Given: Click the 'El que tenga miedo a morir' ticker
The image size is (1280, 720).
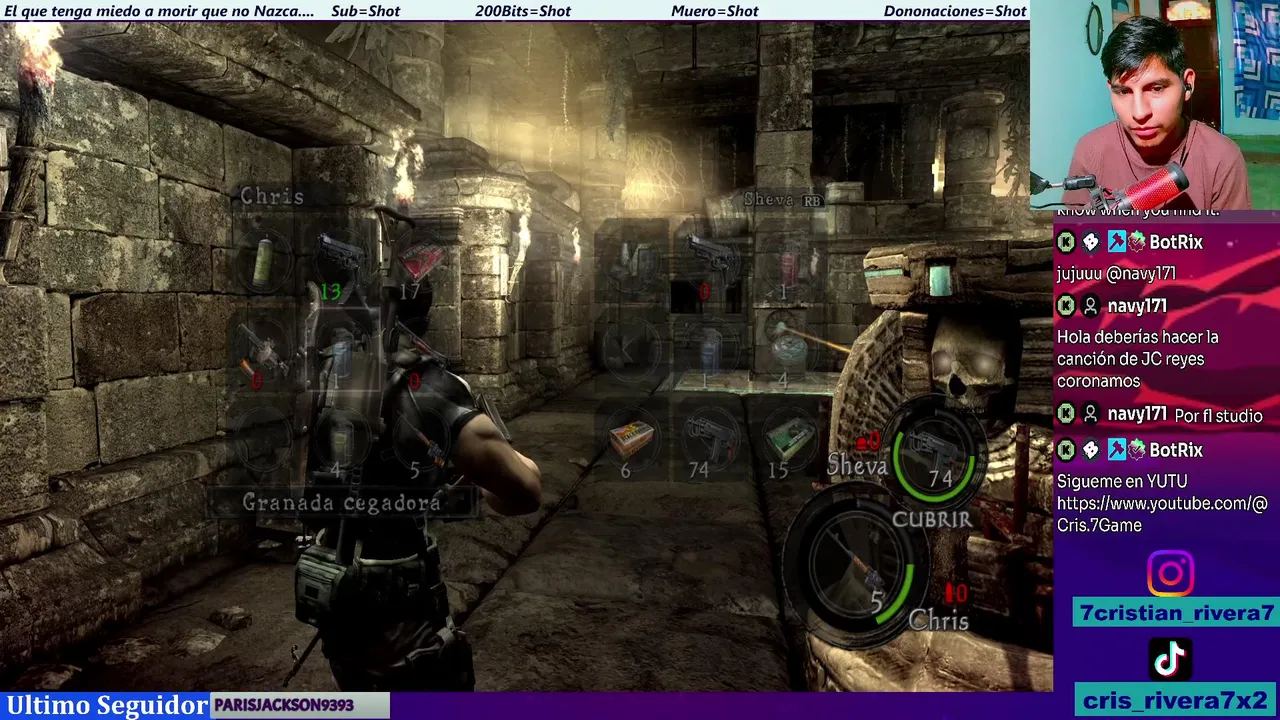Looking at the screenshot, I should [159, 11].
